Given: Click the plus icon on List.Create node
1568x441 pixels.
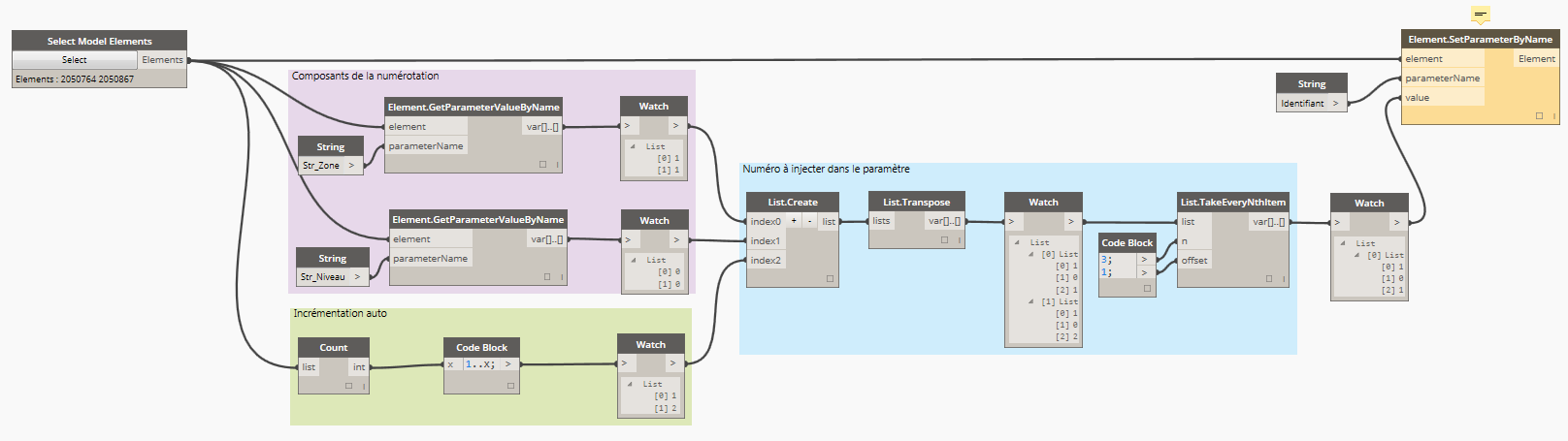Looking at the screenshot, I should pos(794,221).
